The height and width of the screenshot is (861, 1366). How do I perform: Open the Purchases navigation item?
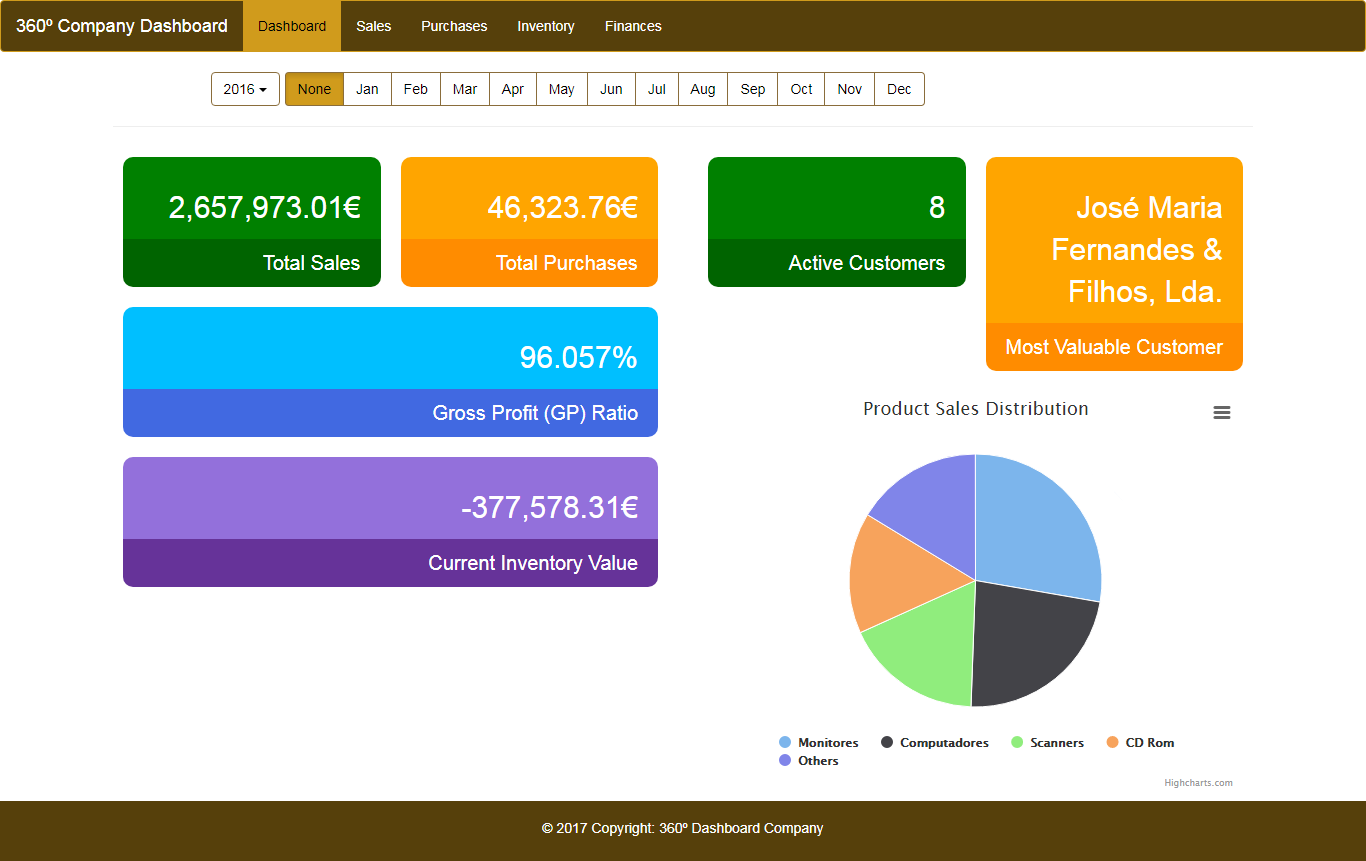[454, 26]
